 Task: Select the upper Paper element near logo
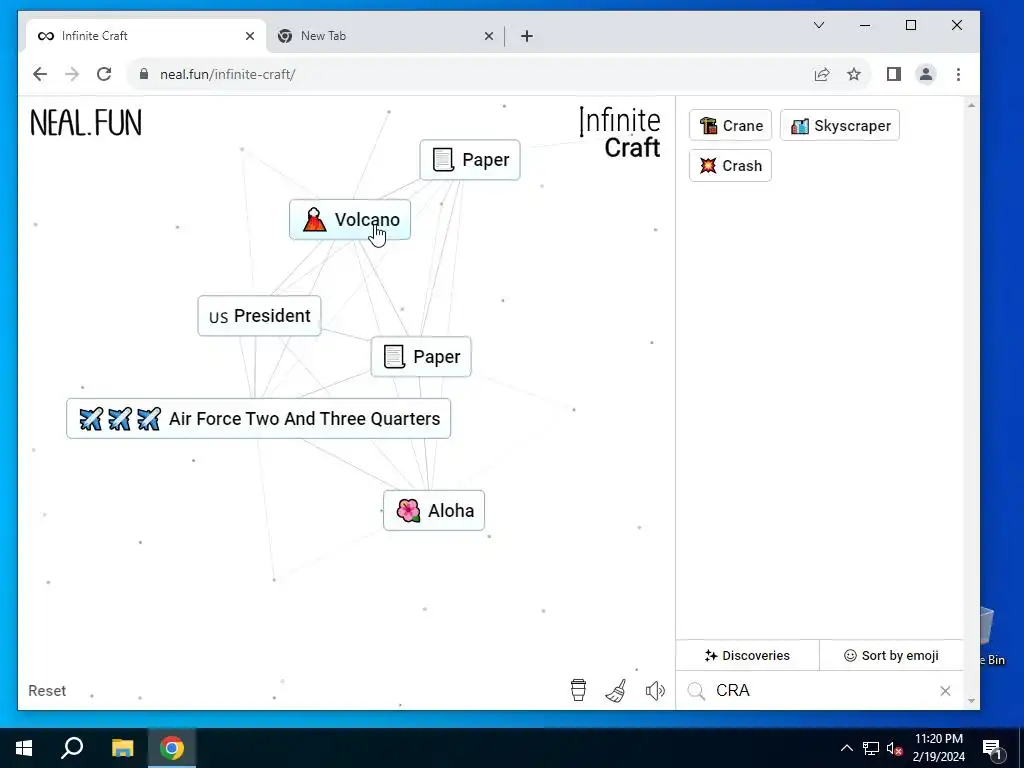(470, 160)
